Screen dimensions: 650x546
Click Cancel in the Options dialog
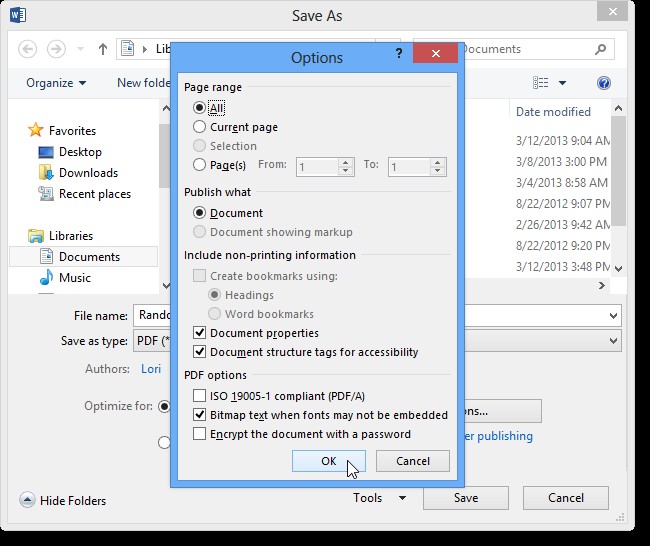tap(413, 461)
